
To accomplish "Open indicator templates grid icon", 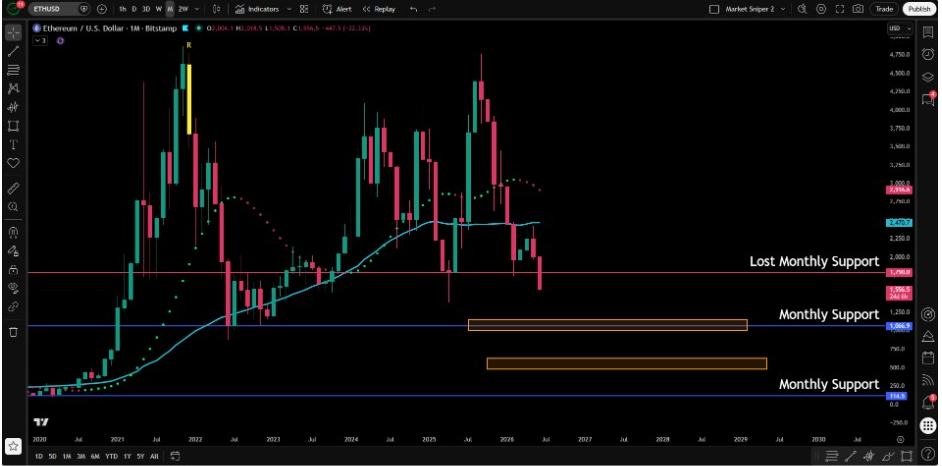I will click(304, 9).
